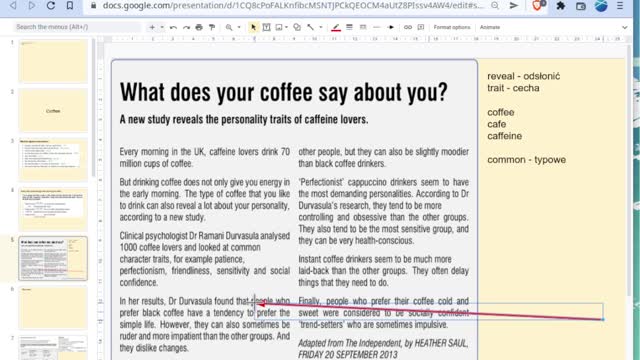Click the send/share icon in address bar

[x=513, y=6]
